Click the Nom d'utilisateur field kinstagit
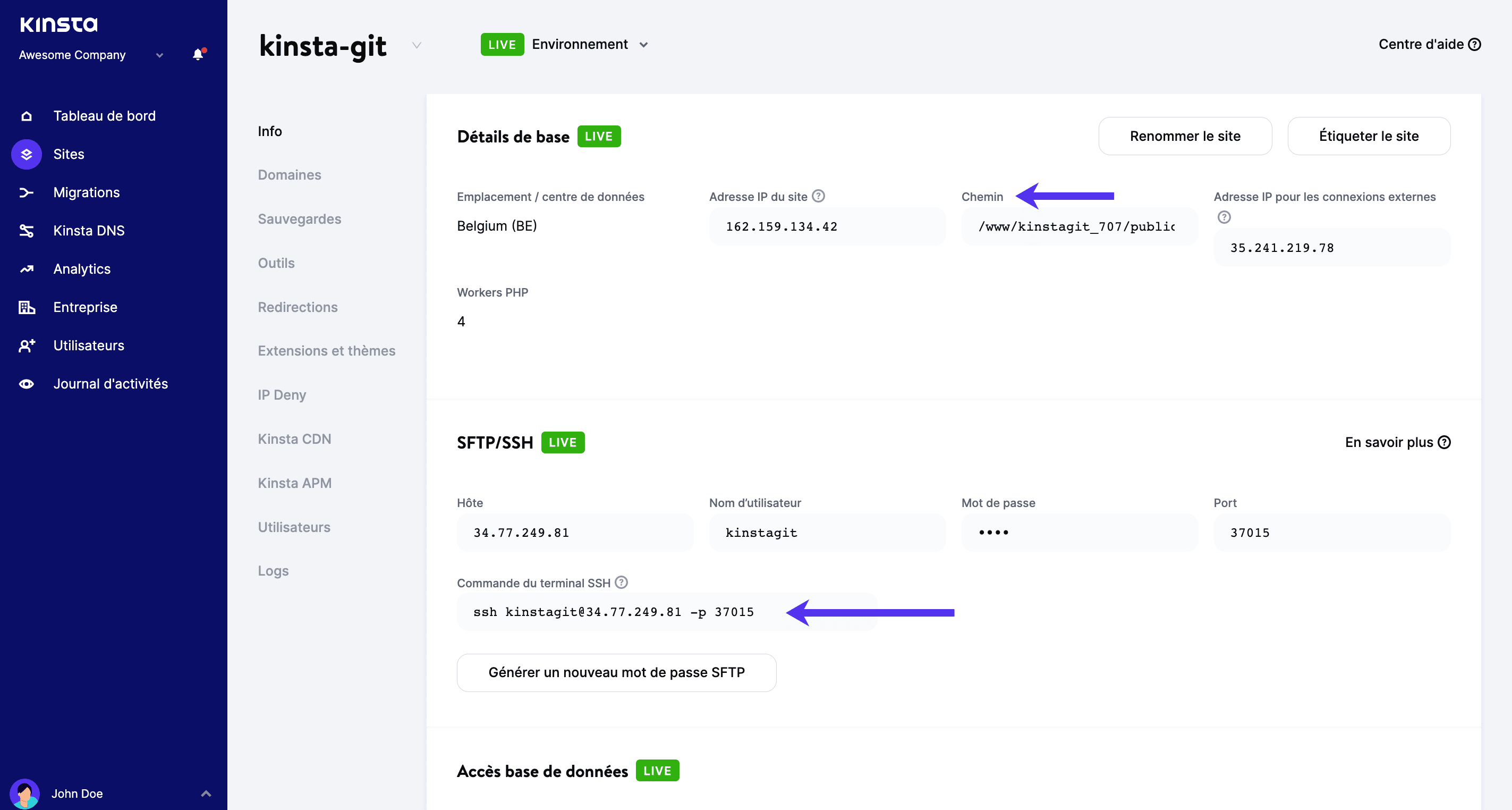Viewport: 1512px width, 810px height. [x=827, y=533]
